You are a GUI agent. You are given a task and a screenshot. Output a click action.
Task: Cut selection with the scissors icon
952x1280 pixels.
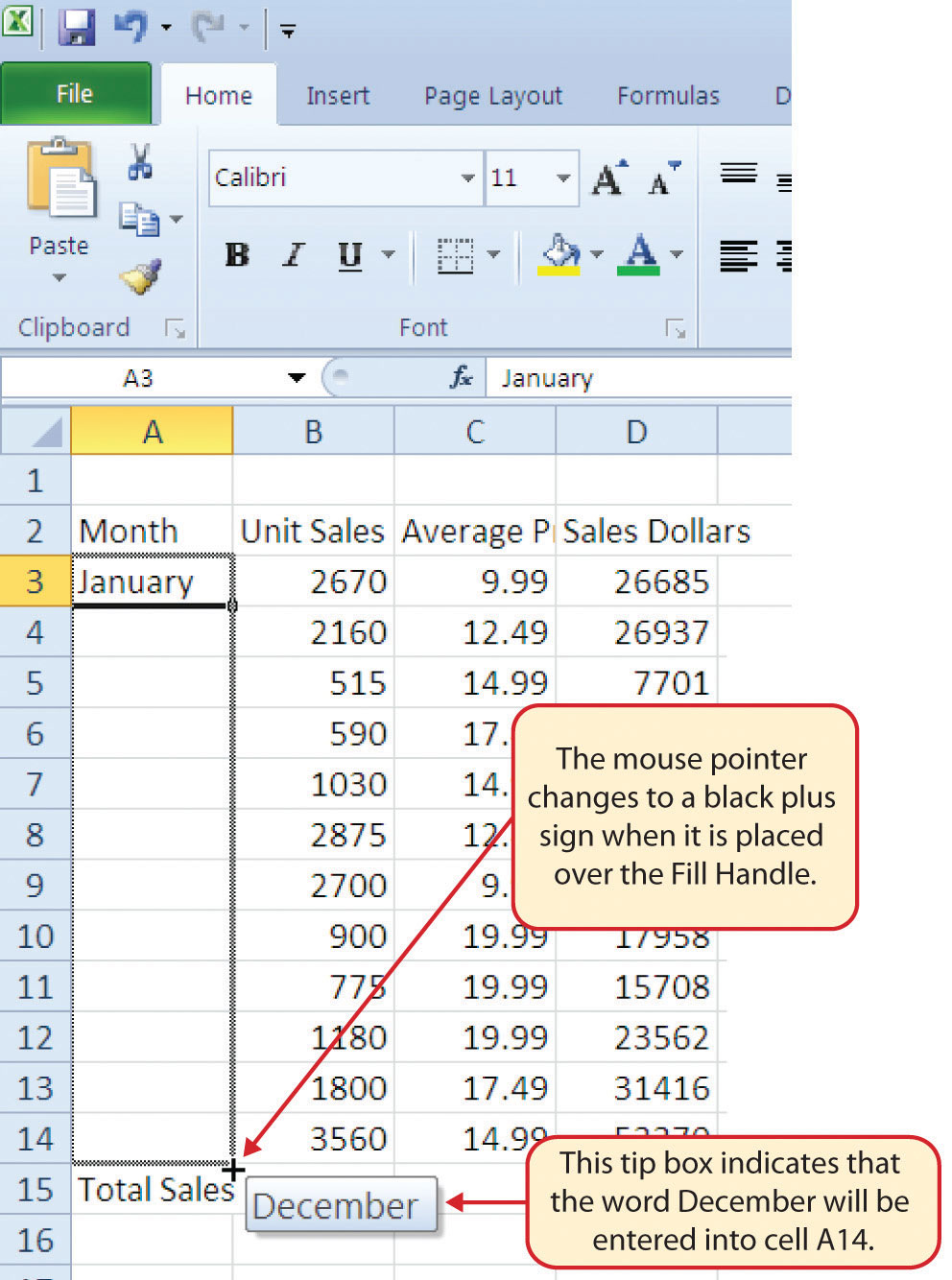click(140, 162)
